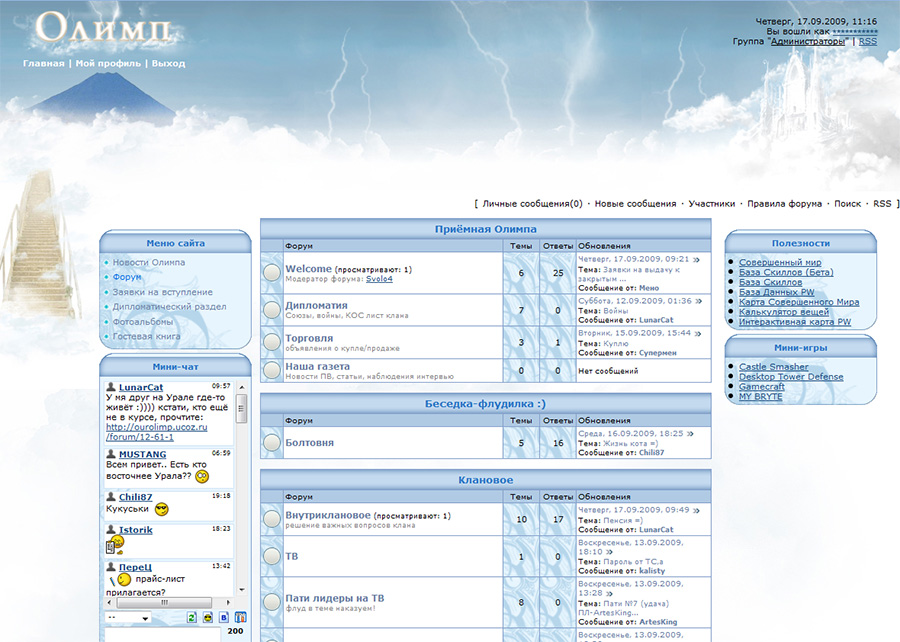Click mini-chat horizontal scrollbar right arrow
Screen dimensions: 900x642
pos(228,602)
